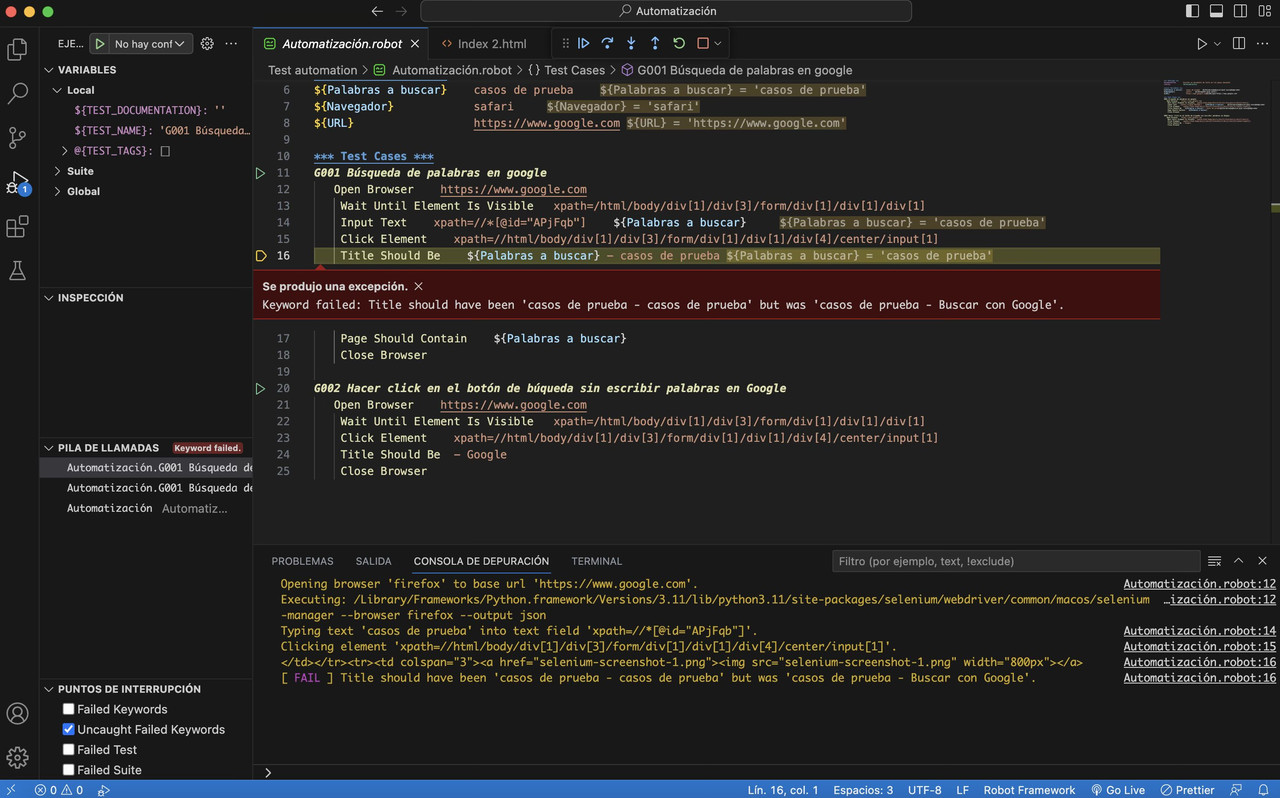Open Customize Layout icon
The height and width of the screenshot is (798, 1280).
pyautogui.click(x=1264, y=11)
